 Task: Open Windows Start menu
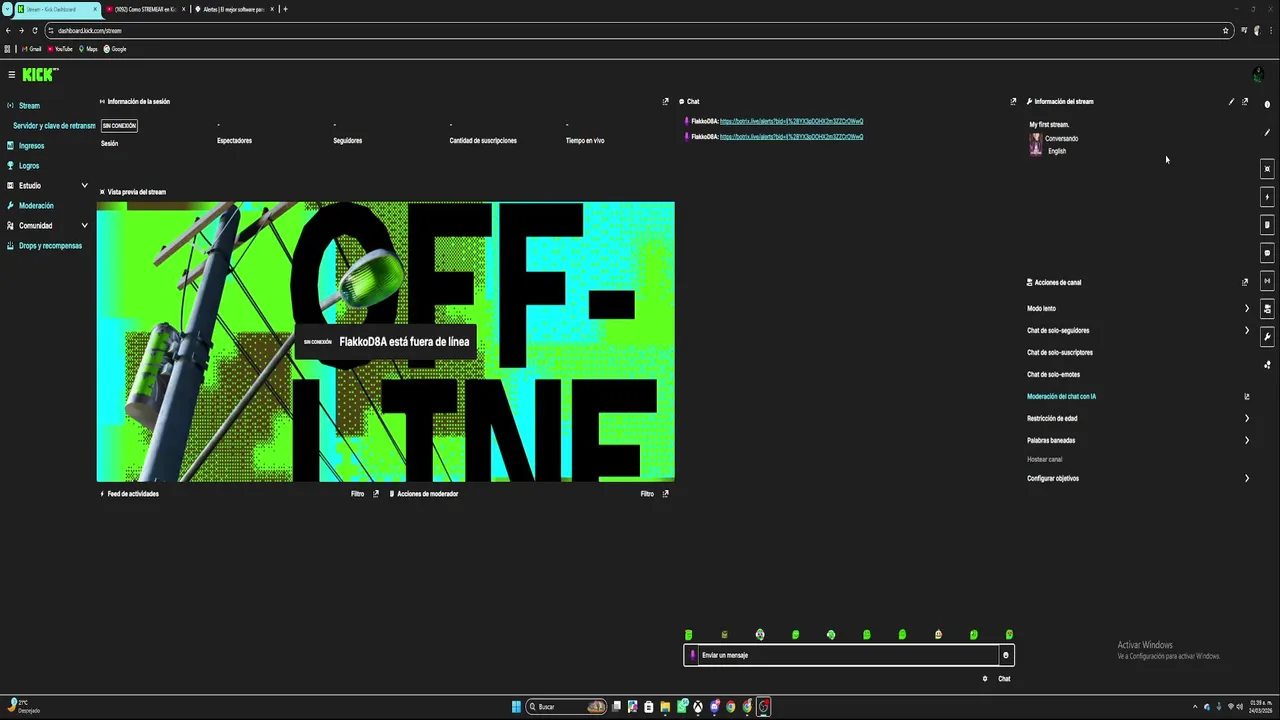516,707
